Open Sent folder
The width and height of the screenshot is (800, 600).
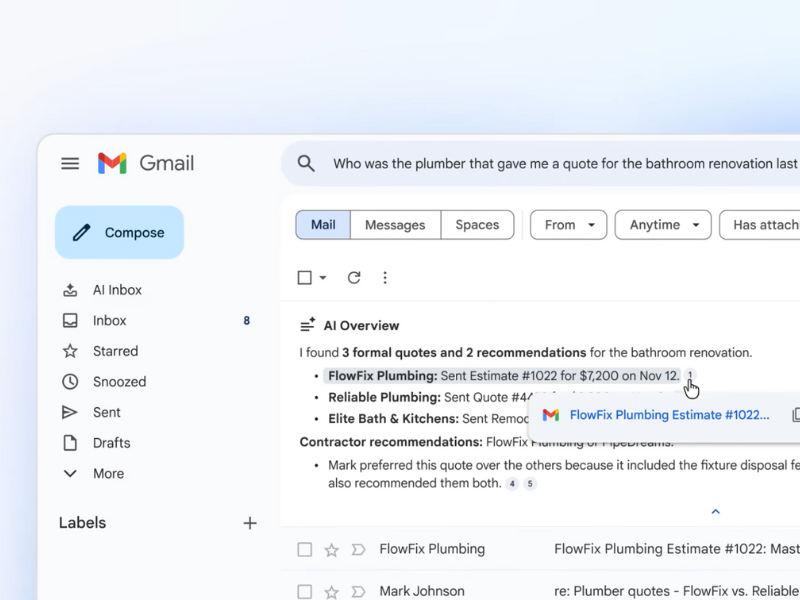107,412
